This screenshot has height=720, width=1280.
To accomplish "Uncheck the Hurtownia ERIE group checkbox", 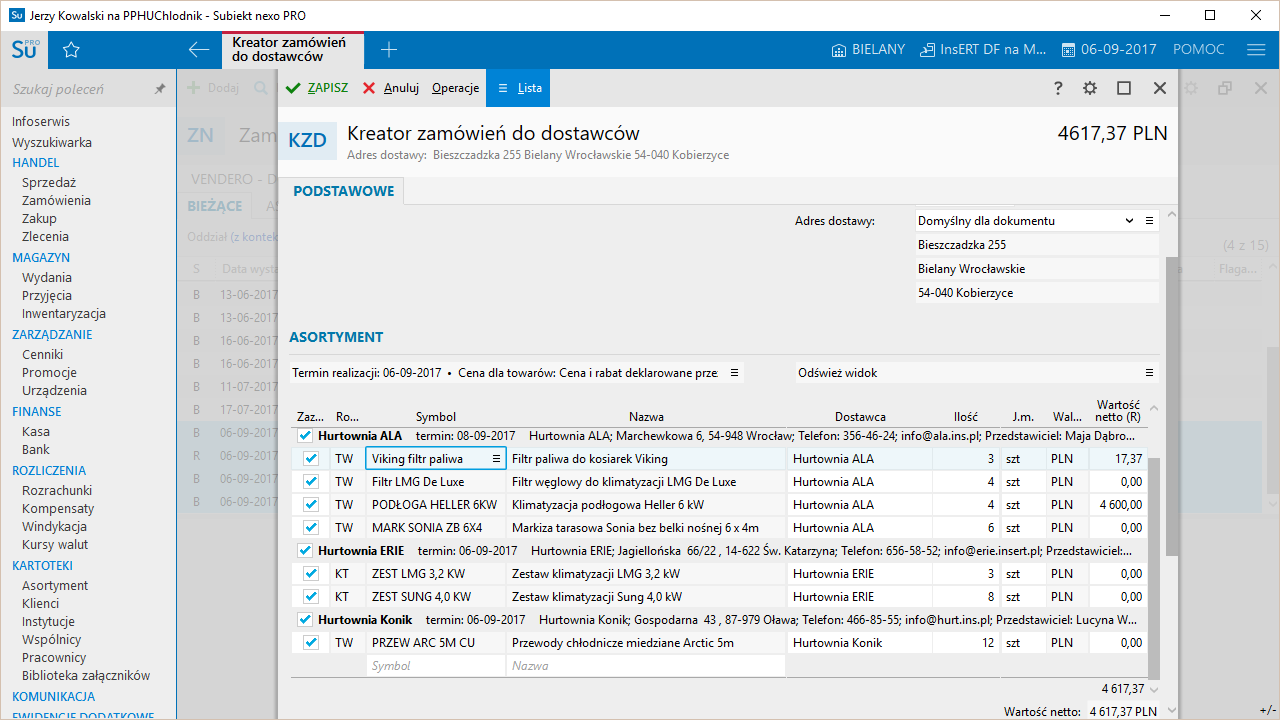I will 305,551.
